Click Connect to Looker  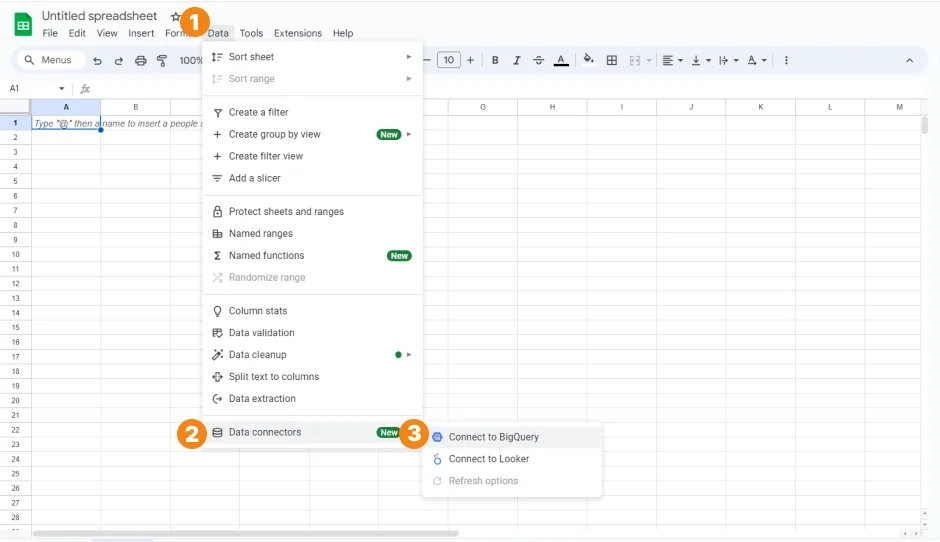point(511,459)
